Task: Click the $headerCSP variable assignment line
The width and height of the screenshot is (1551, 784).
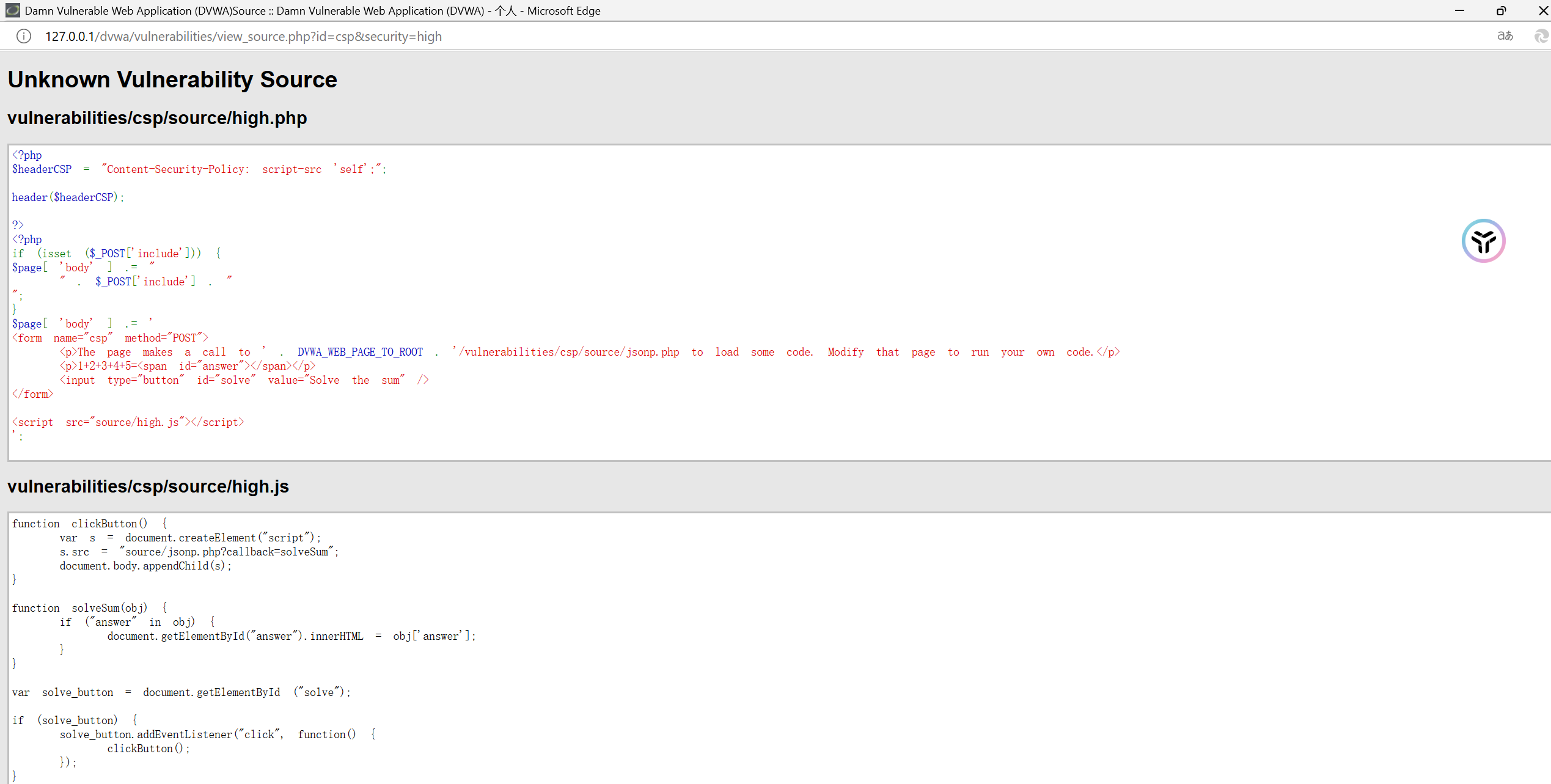Action: click(199, 169)
